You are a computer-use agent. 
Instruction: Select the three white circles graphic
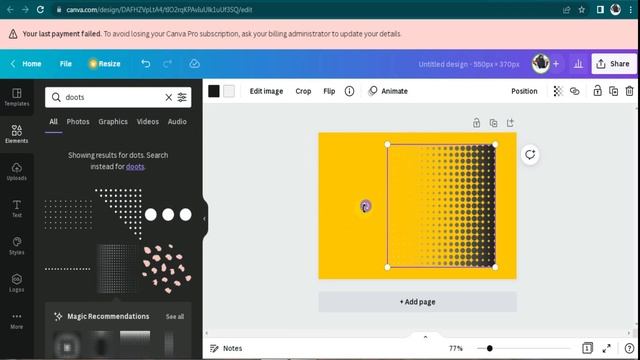click(168, 214)
